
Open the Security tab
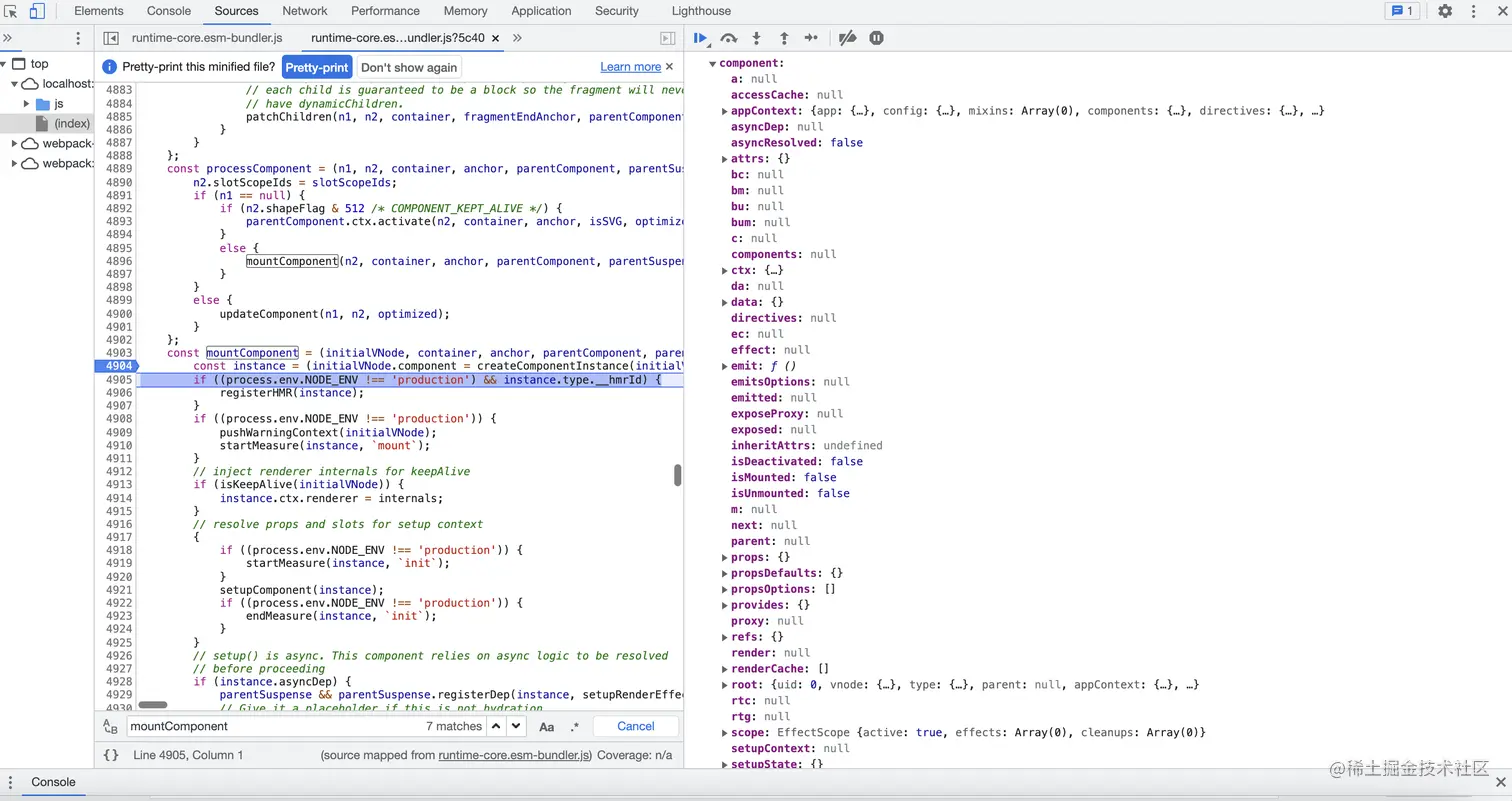[617, 11]
